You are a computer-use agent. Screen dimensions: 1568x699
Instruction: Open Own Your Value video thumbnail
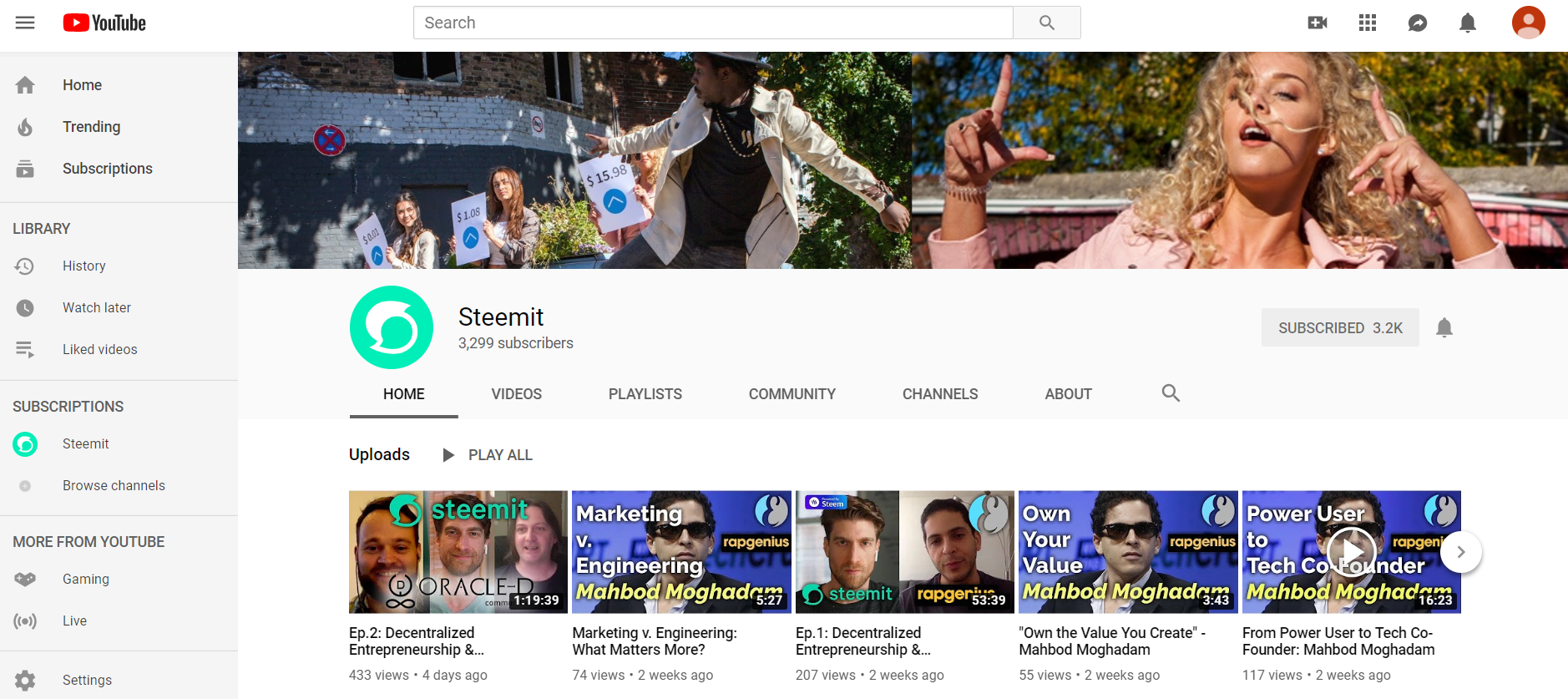click(x=1128, y=552)
